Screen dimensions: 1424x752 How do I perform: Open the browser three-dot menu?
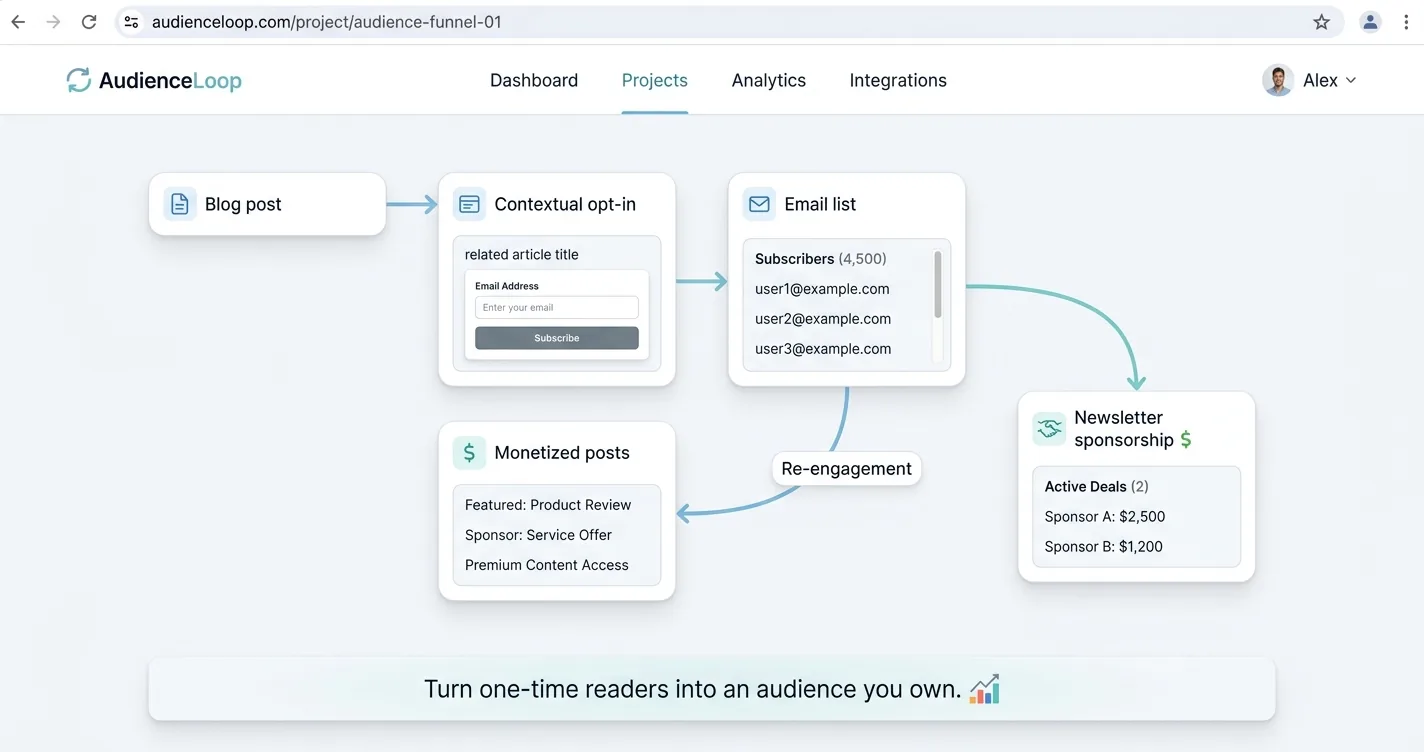tap(1407, 22)
